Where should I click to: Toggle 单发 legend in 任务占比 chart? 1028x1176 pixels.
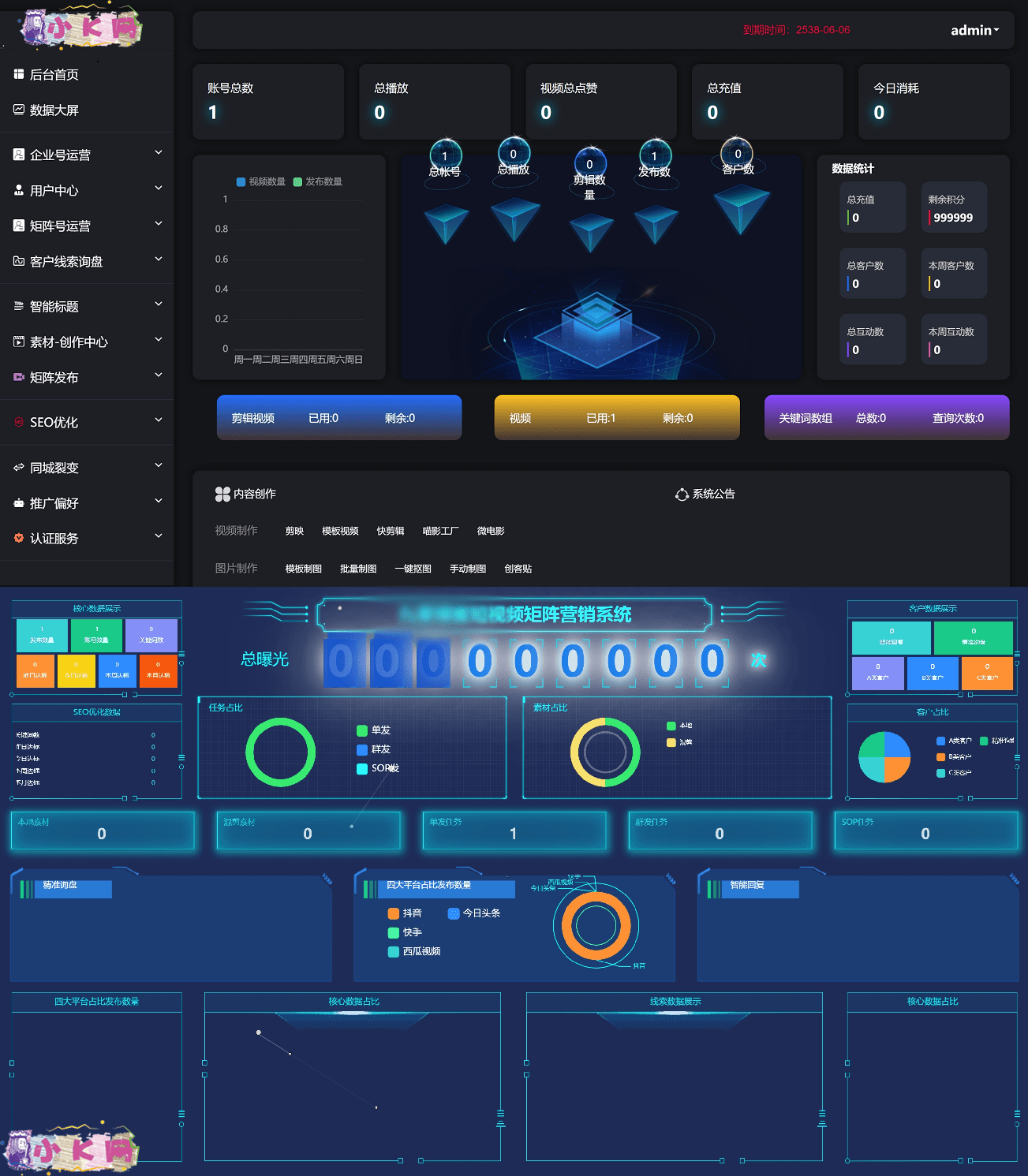[374, 730]
